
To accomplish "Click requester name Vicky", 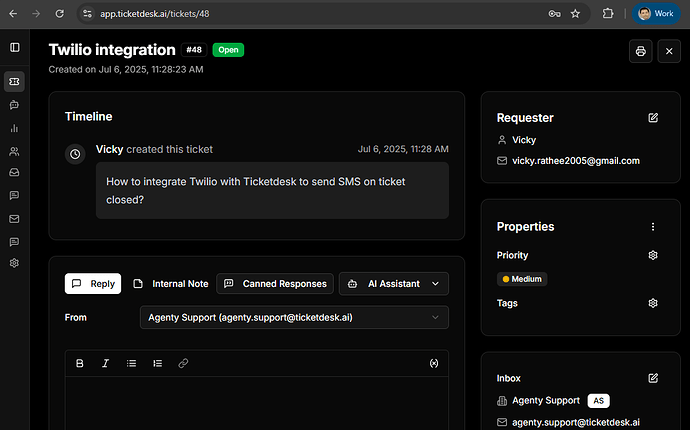I will click(524, 140).
